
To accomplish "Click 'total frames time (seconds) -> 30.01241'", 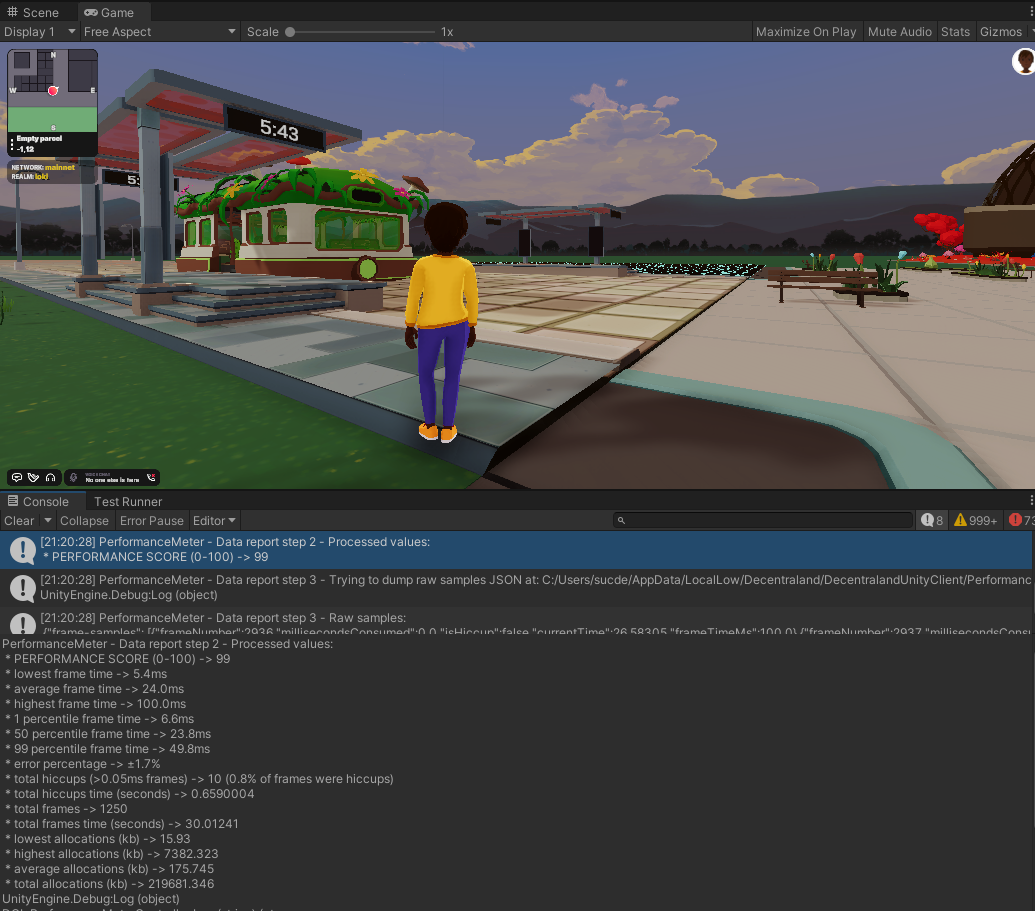I will (x=121, y=824).
